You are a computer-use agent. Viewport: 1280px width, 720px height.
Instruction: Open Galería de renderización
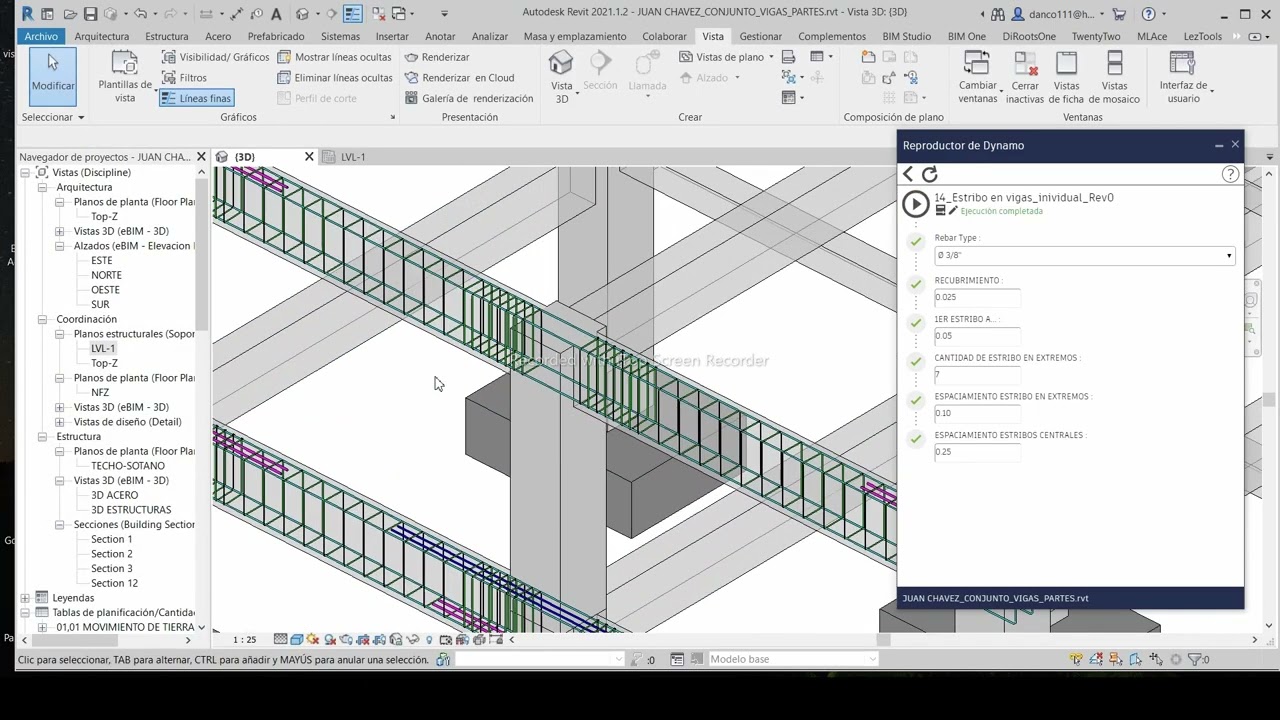click(x=469, y=98)
